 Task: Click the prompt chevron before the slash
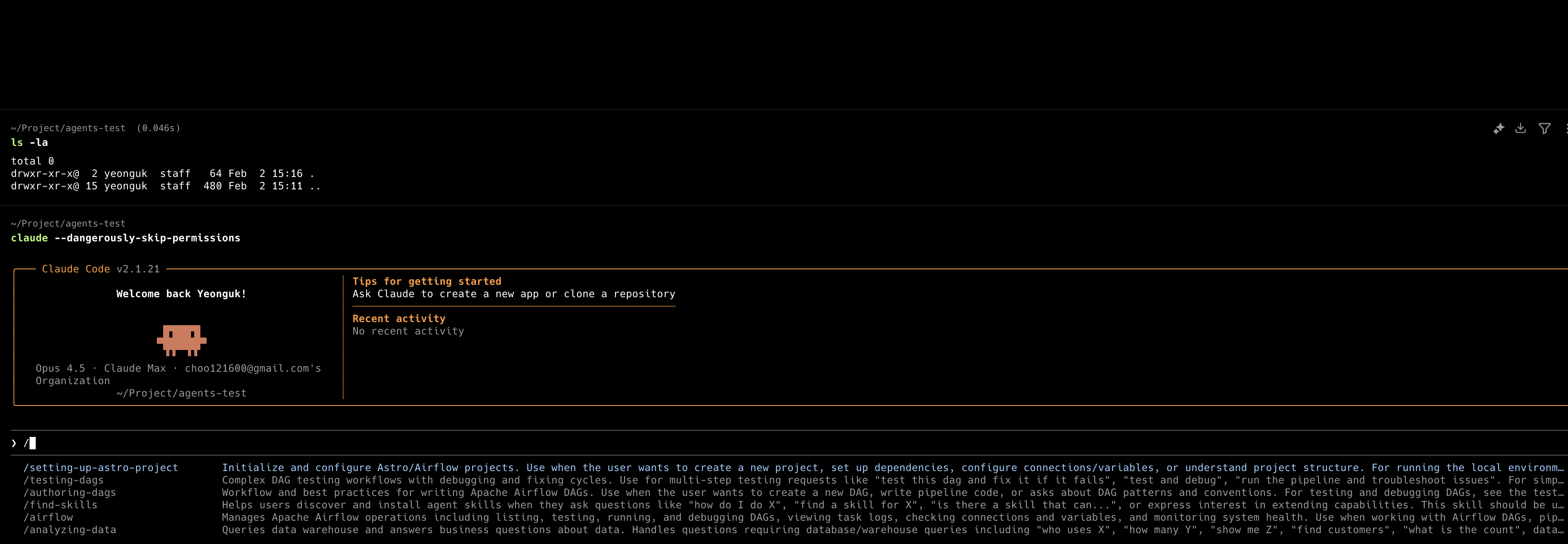pos(14,443)
